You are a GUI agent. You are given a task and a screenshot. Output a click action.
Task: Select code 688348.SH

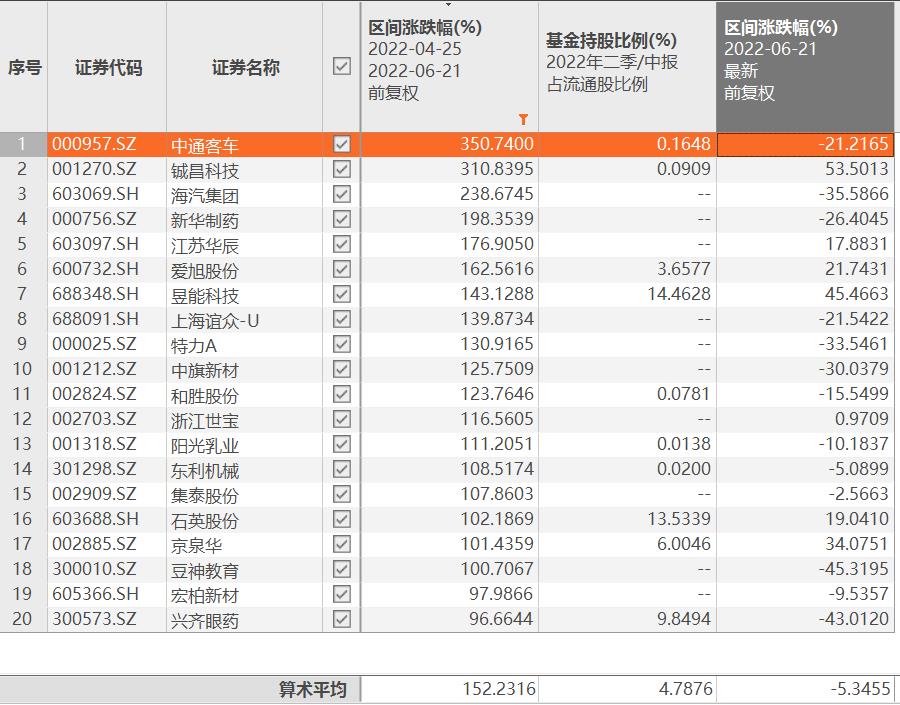pyautogui.click(x=95, y=294)
